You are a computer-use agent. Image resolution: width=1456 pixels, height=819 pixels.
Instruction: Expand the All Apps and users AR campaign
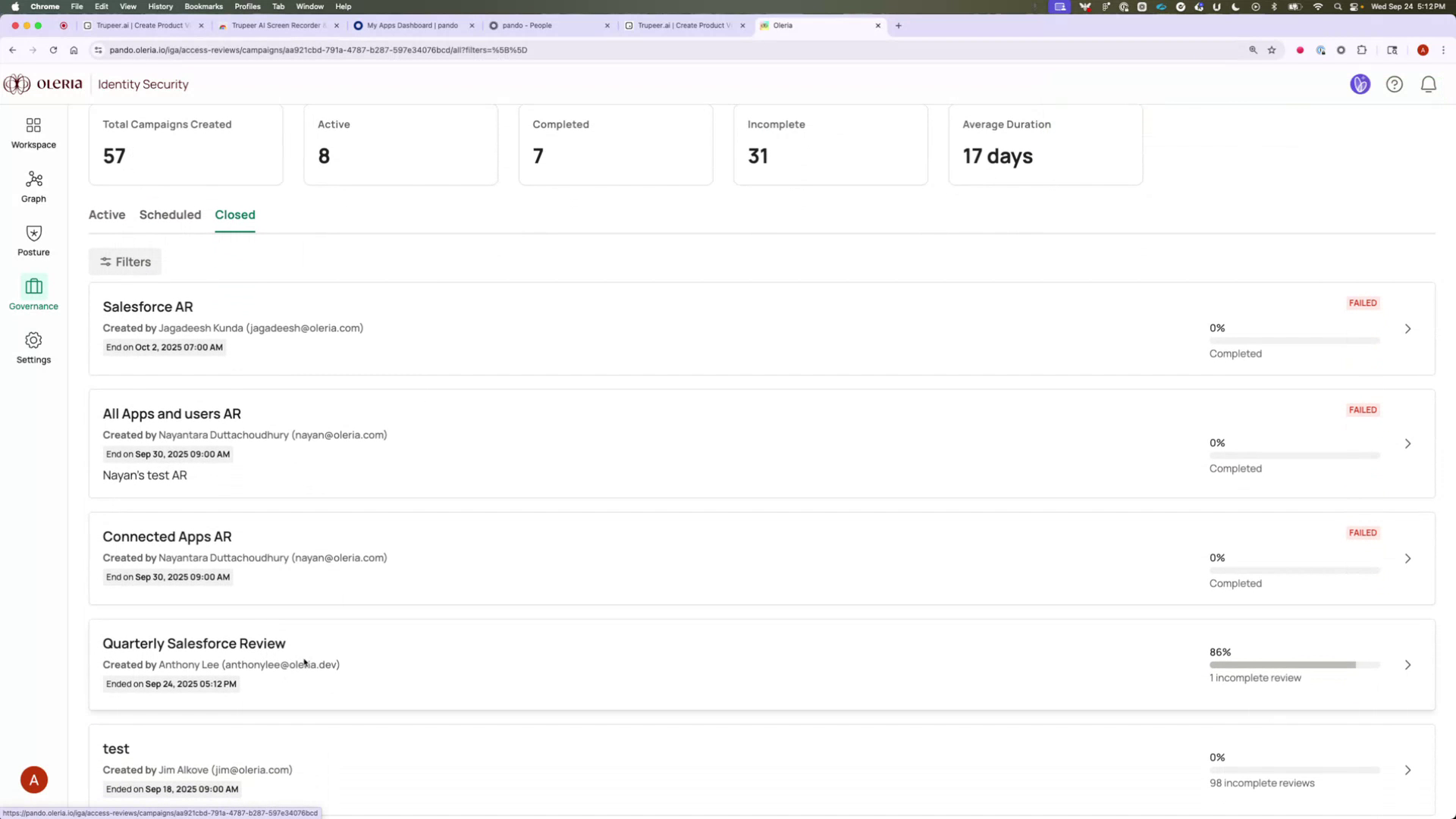coord(1407,444)
